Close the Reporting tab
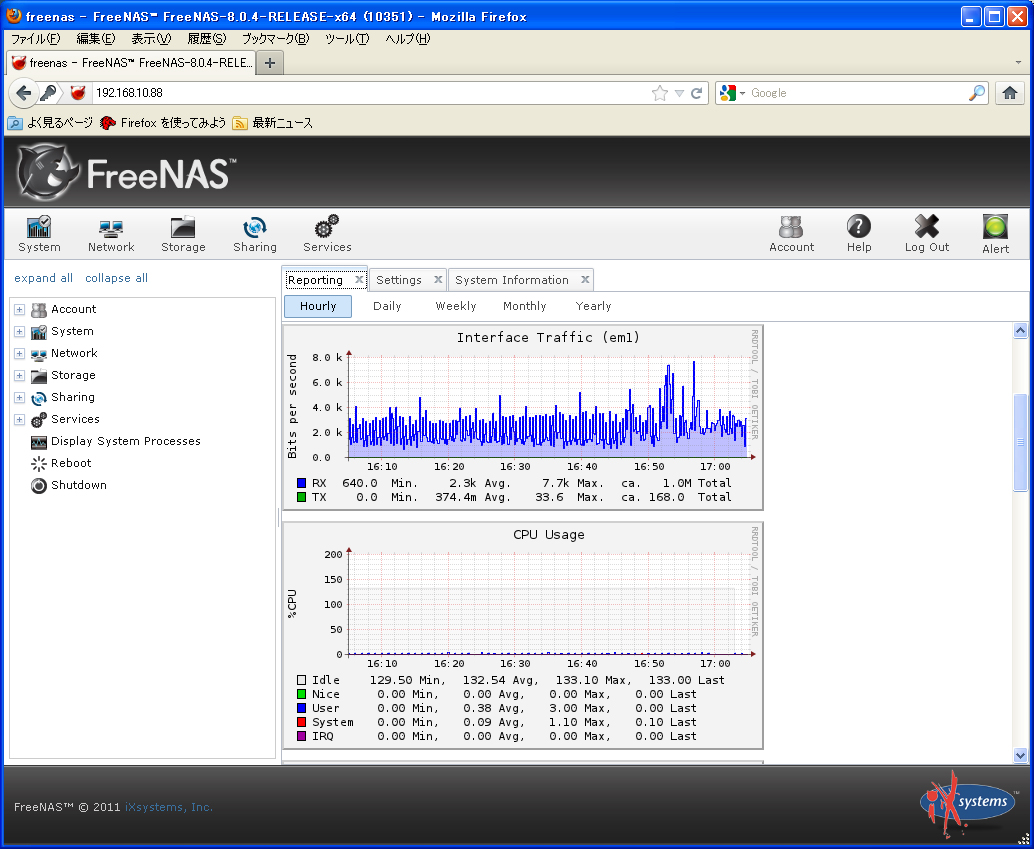Viewport: 1034px width, 849px height. tap(359, 280)
